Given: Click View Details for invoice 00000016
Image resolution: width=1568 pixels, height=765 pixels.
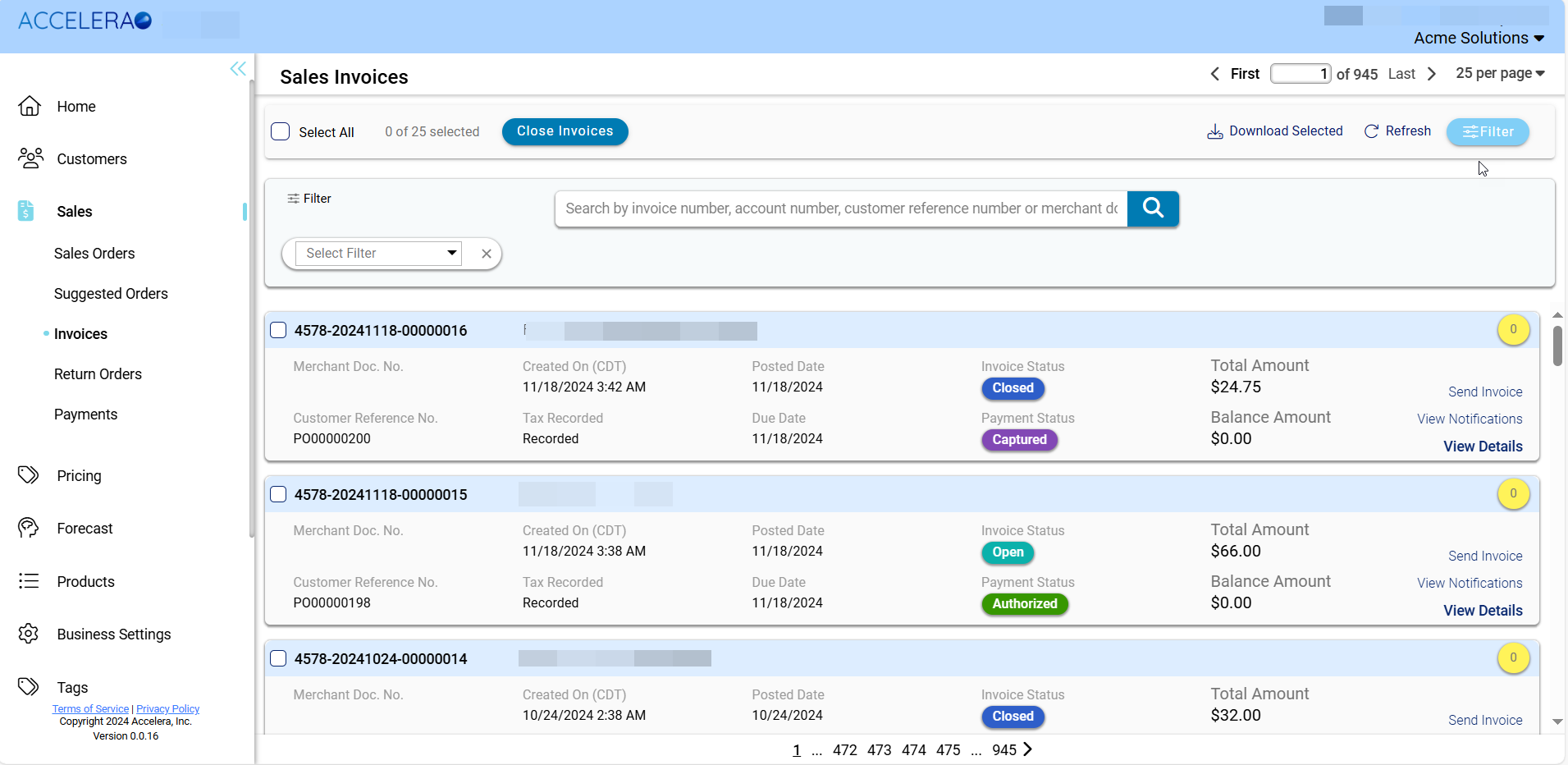Looking at the screenshot, I should (1483, 447).
